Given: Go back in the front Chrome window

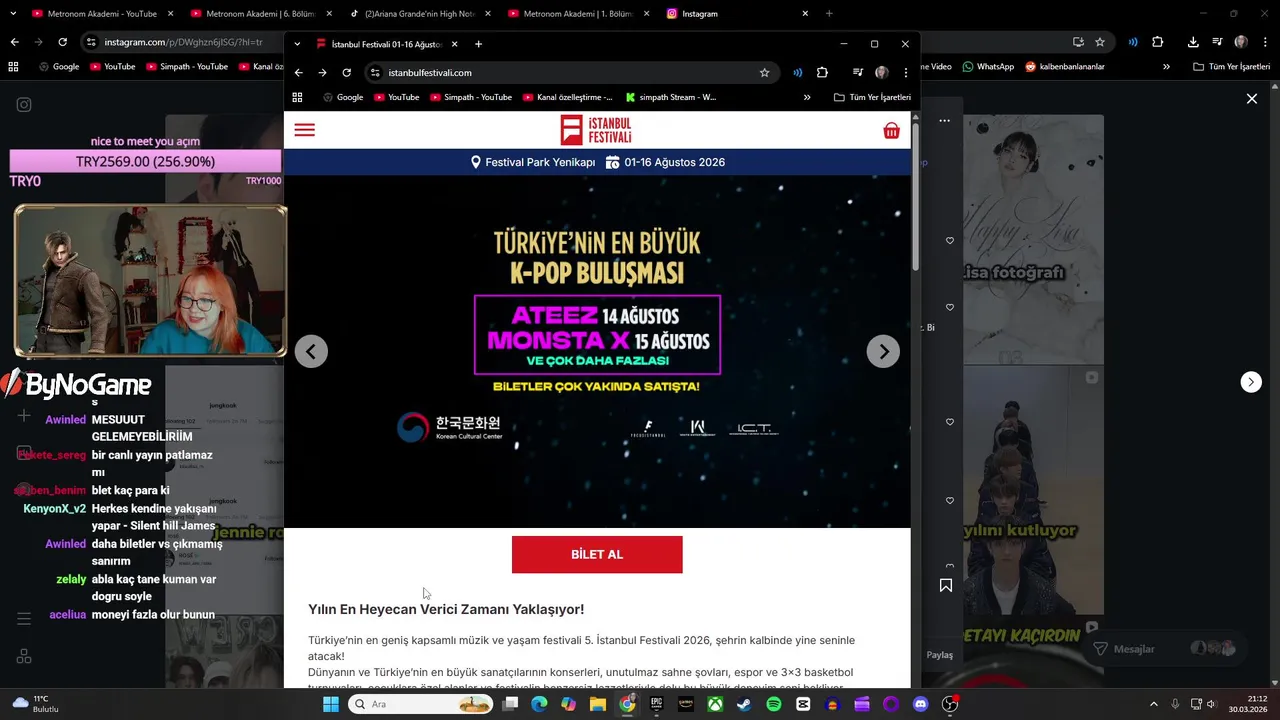Looking at the screenshot, I should pyautogui.click(x=298, y=73).
